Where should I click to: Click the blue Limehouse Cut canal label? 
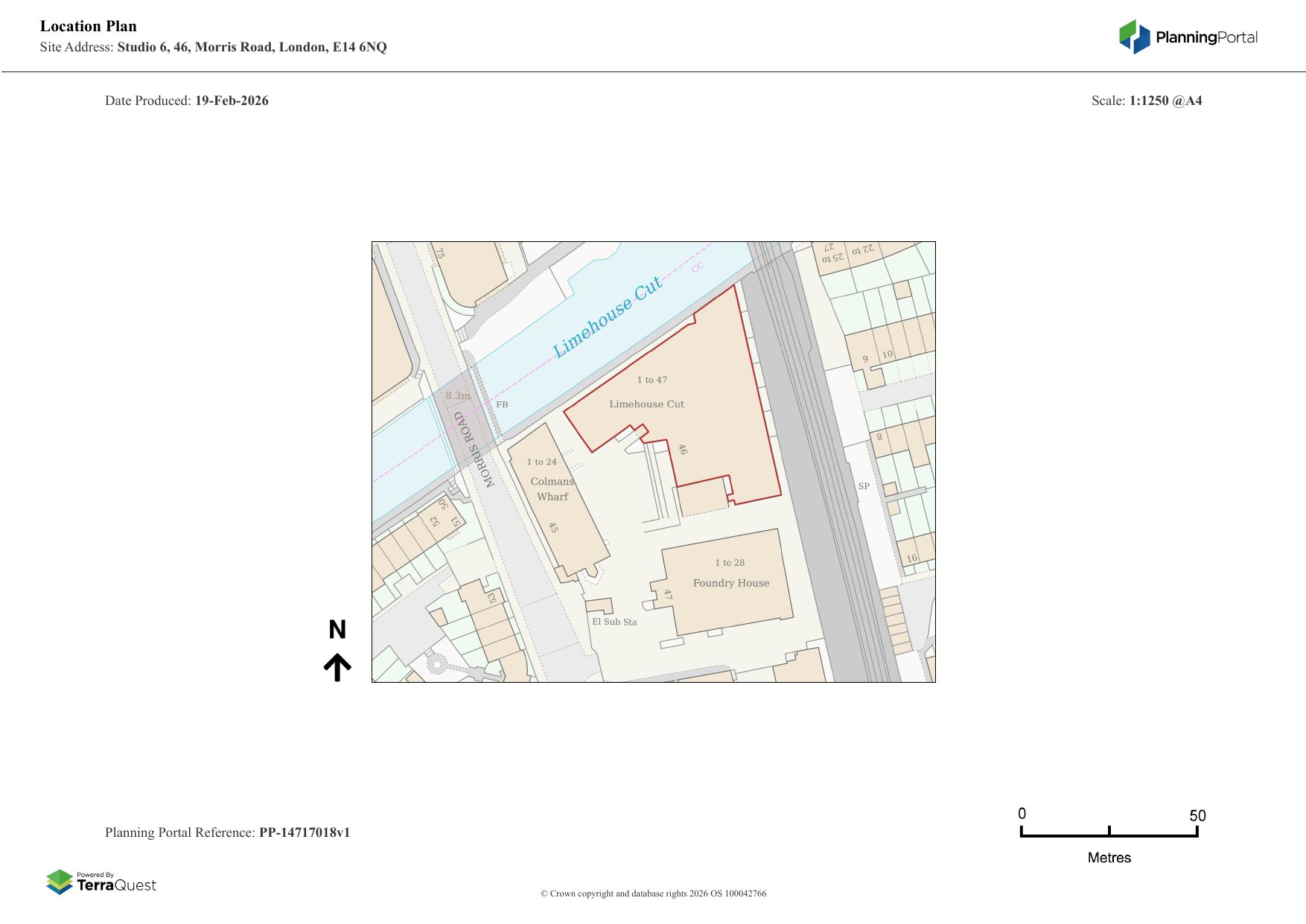click(x=607, y=317)
